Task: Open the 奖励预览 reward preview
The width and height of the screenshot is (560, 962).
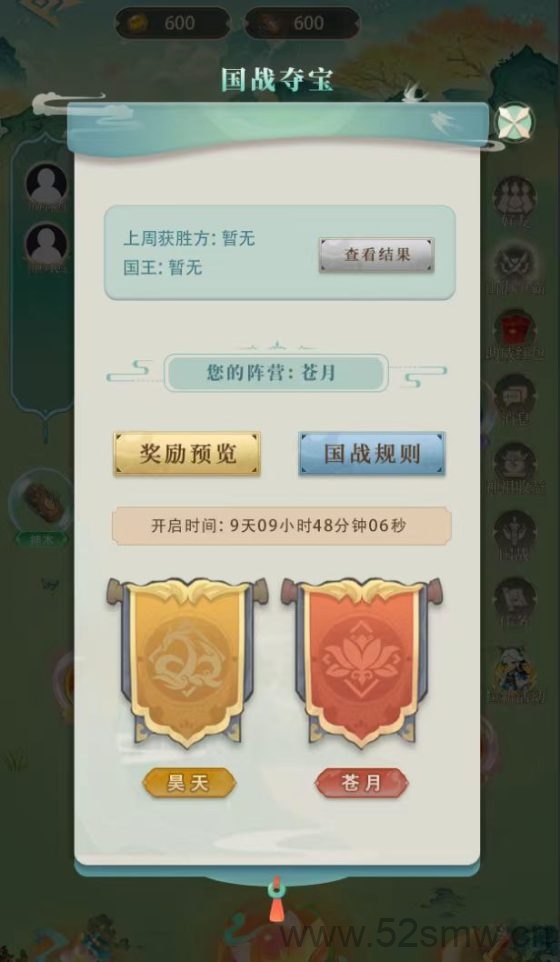Action: 187,454
